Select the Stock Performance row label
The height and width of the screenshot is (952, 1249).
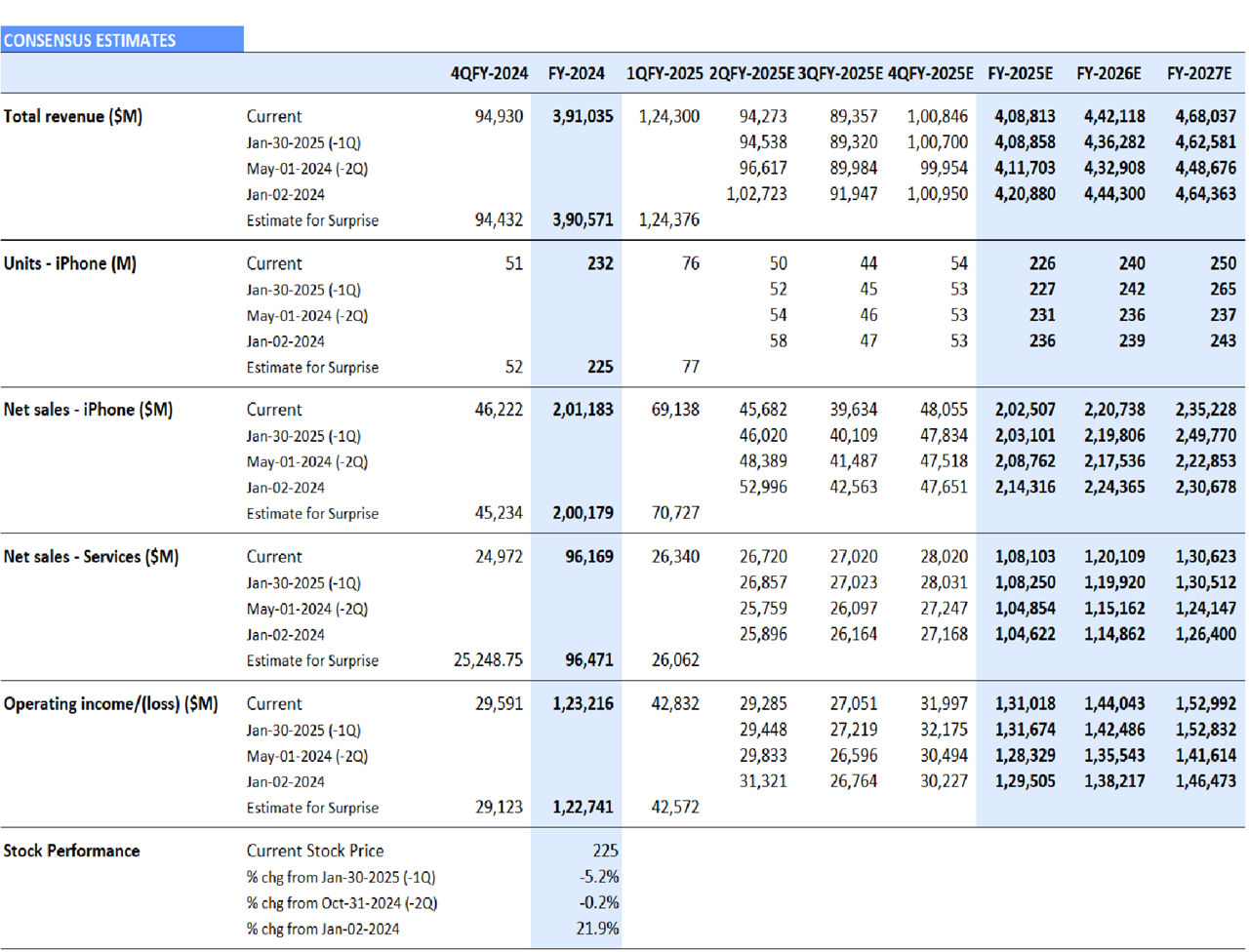coord(71,850)
